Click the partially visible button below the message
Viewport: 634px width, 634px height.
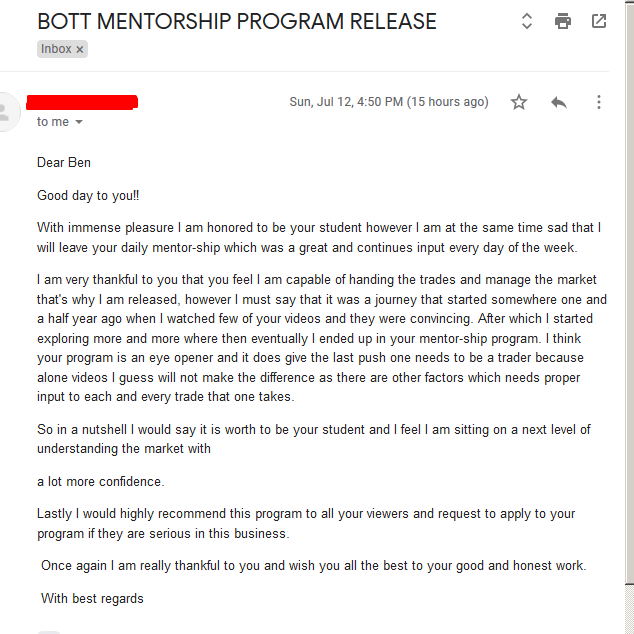48,631
